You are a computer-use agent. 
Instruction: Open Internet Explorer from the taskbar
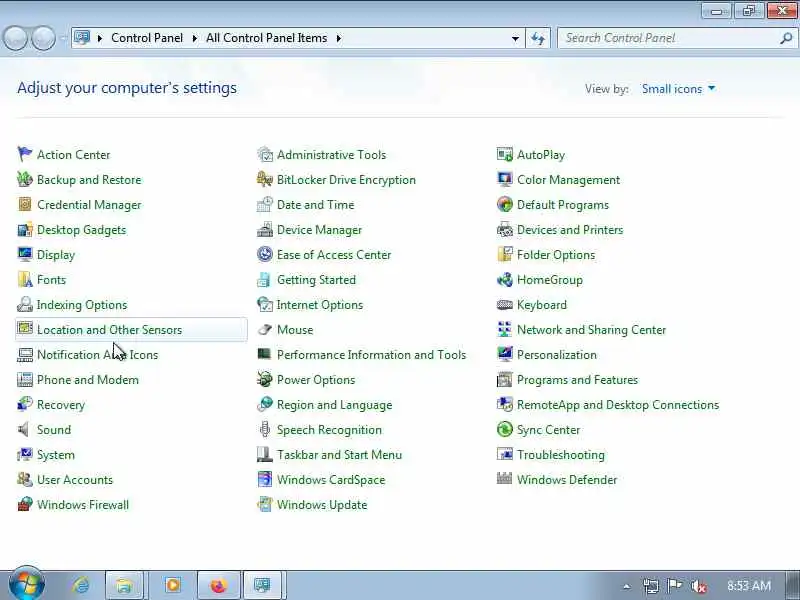80,585
